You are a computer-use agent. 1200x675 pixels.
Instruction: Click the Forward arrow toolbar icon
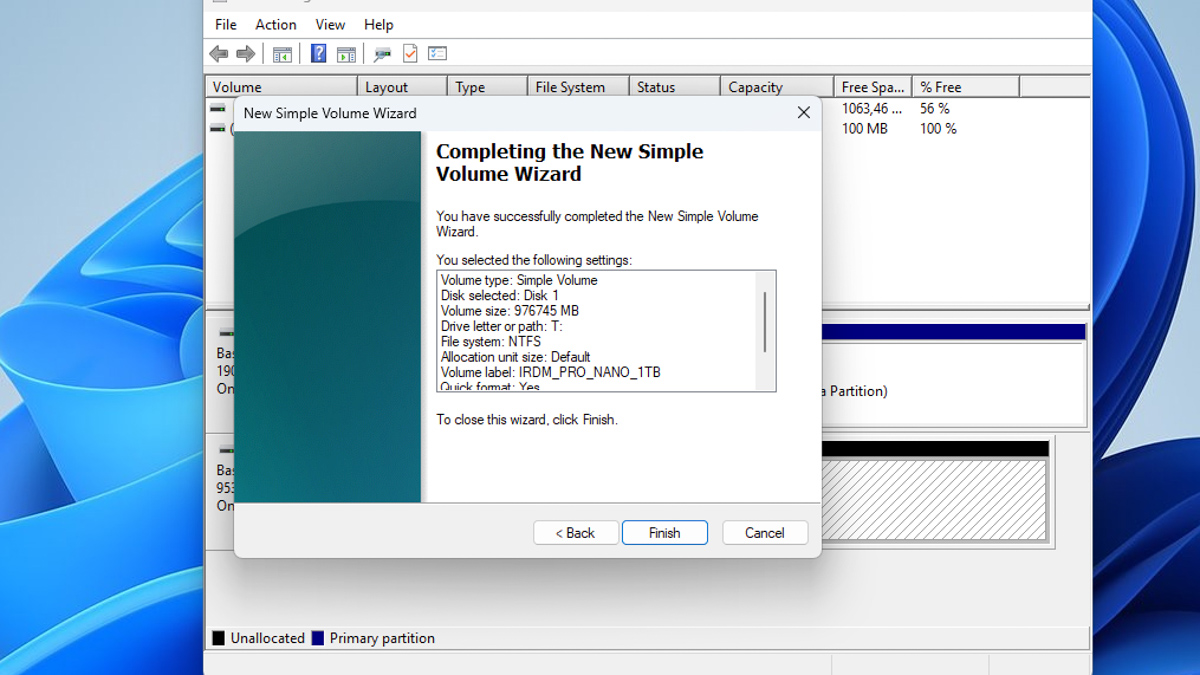245,54
